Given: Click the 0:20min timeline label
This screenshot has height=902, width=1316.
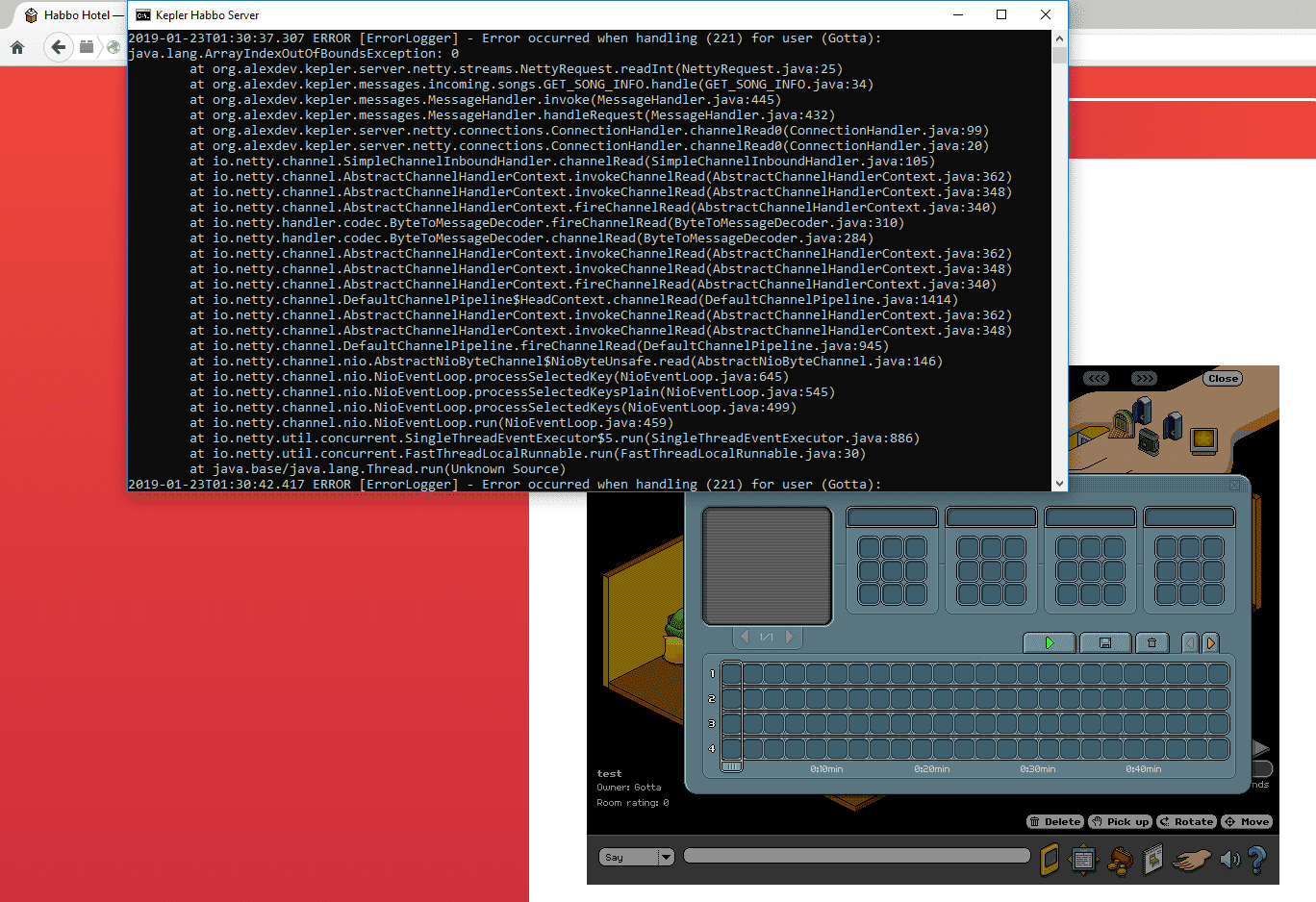Looking at the screenshot, I should 932,769.
